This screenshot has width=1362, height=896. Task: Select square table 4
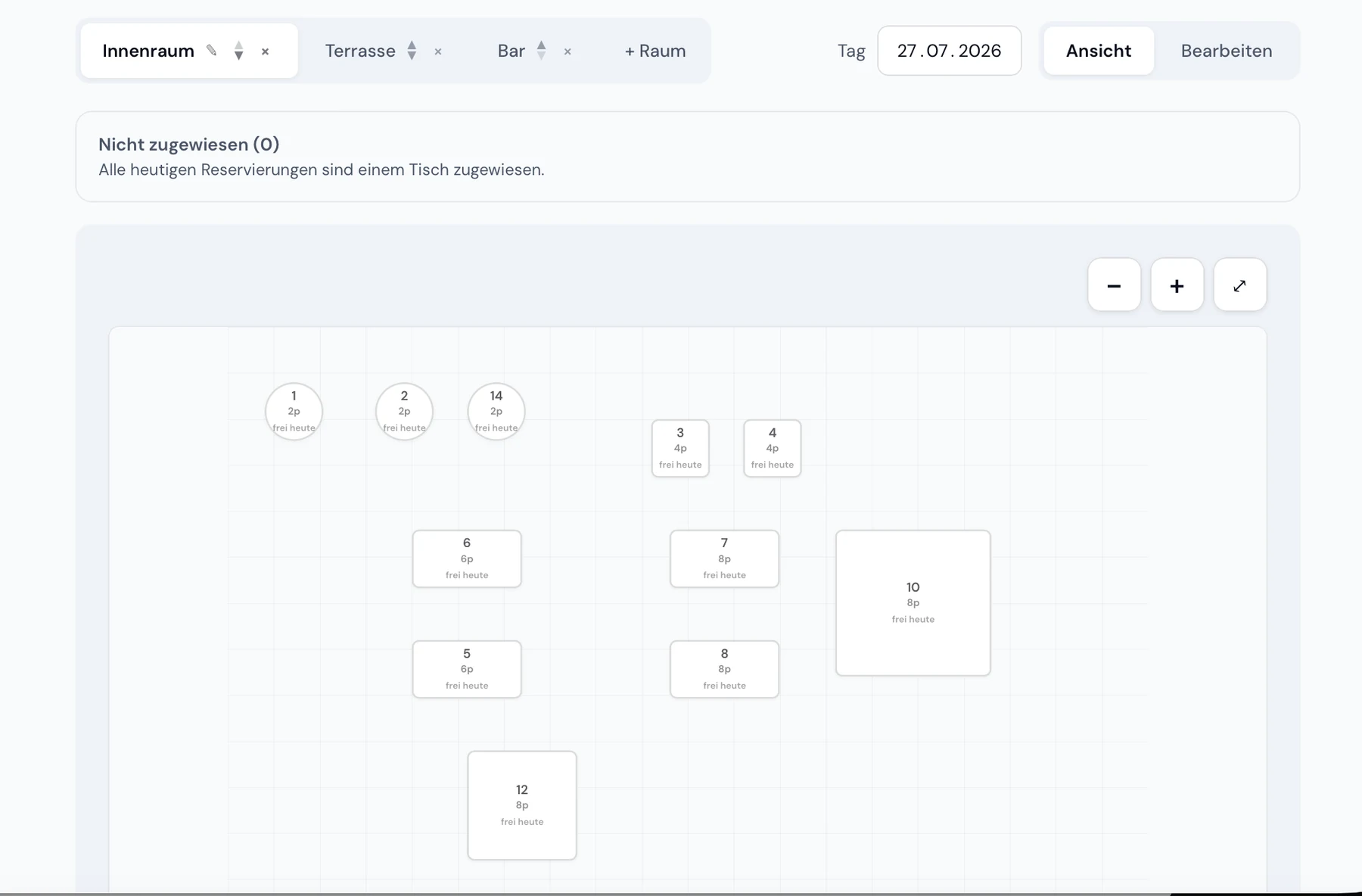[x=773, y=448]
